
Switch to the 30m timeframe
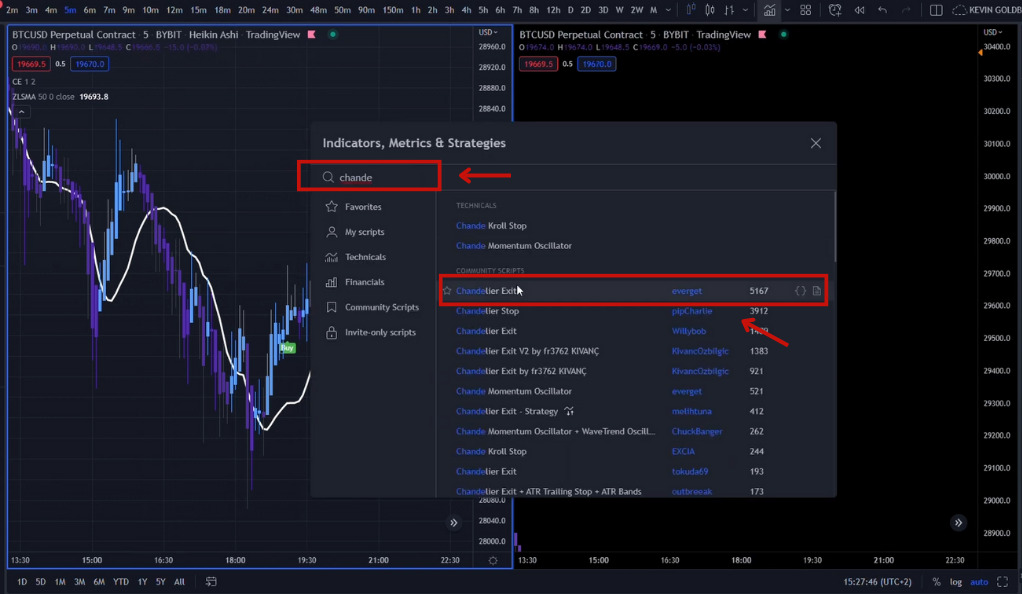(x=295, y=10)
